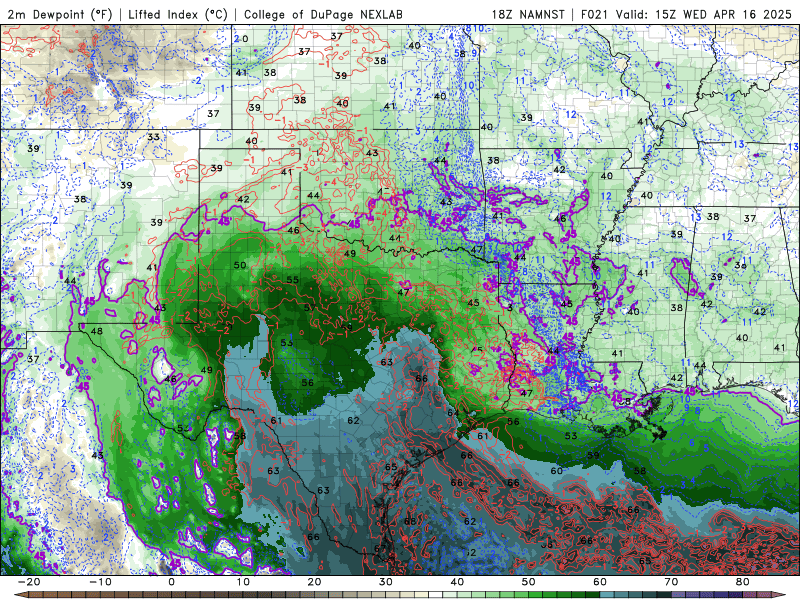Click the 10 label on the color scale
Viewport: 800px width, 600px height.
pos(243,582)
